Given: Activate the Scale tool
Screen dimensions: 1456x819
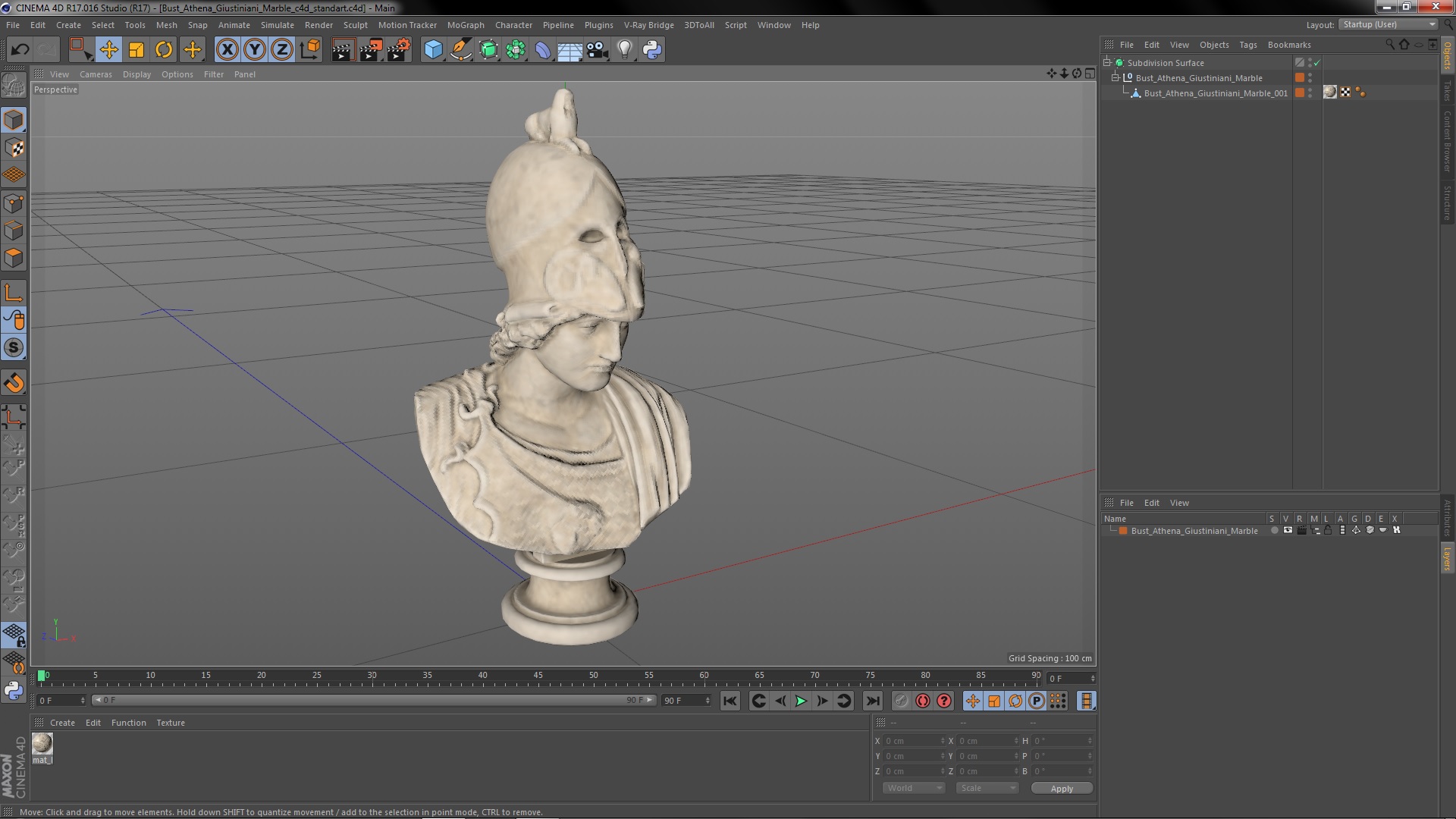Looking at the screenshot, I should pos(136,50).
